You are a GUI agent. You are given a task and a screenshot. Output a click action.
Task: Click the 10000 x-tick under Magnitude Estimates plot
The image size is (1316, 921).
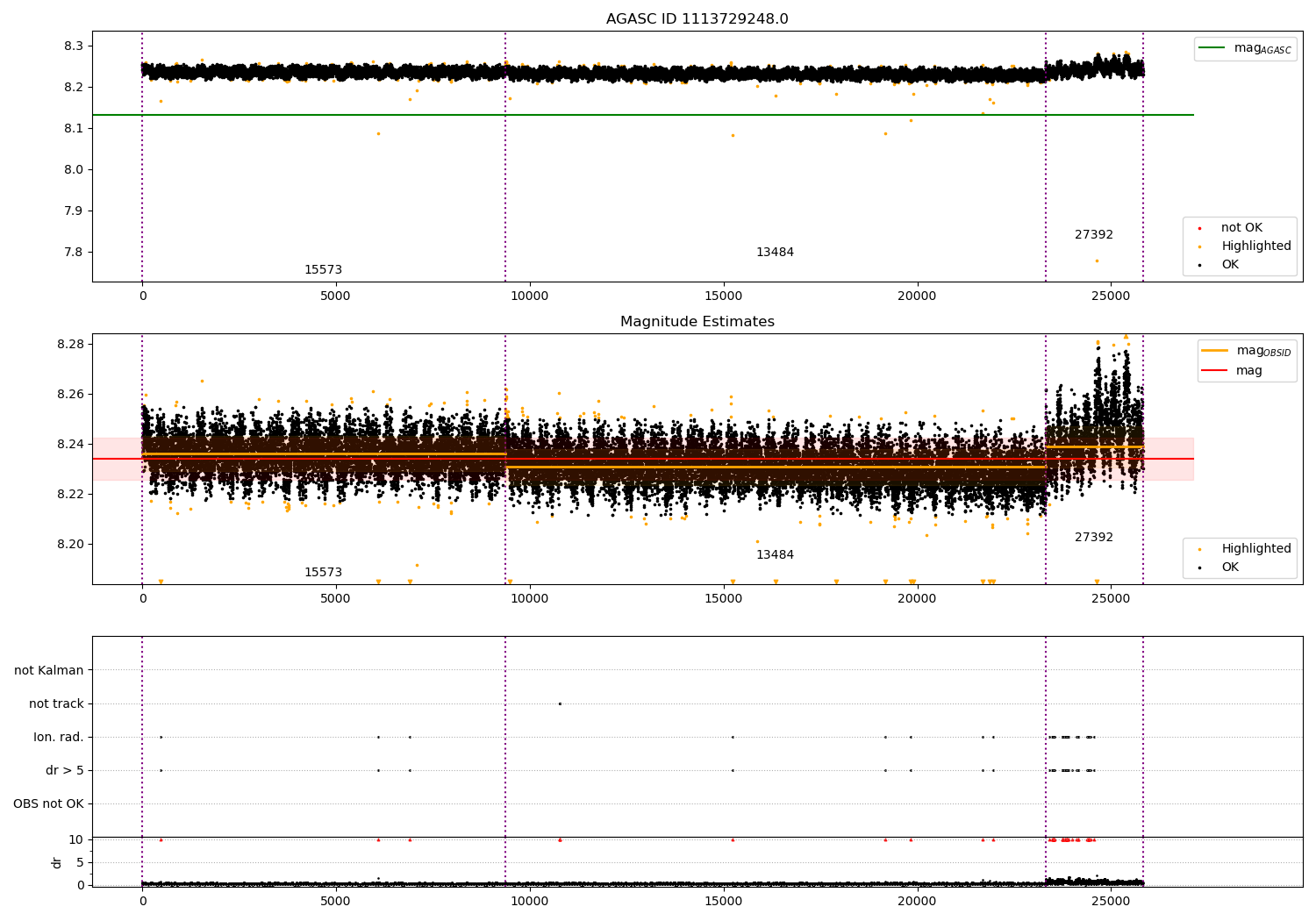[529, 598]
